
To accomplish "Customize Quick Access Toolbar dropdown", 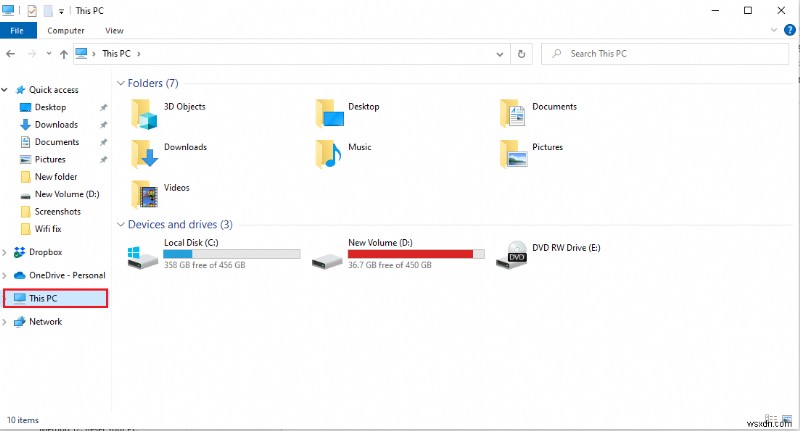I will [61, 11].
